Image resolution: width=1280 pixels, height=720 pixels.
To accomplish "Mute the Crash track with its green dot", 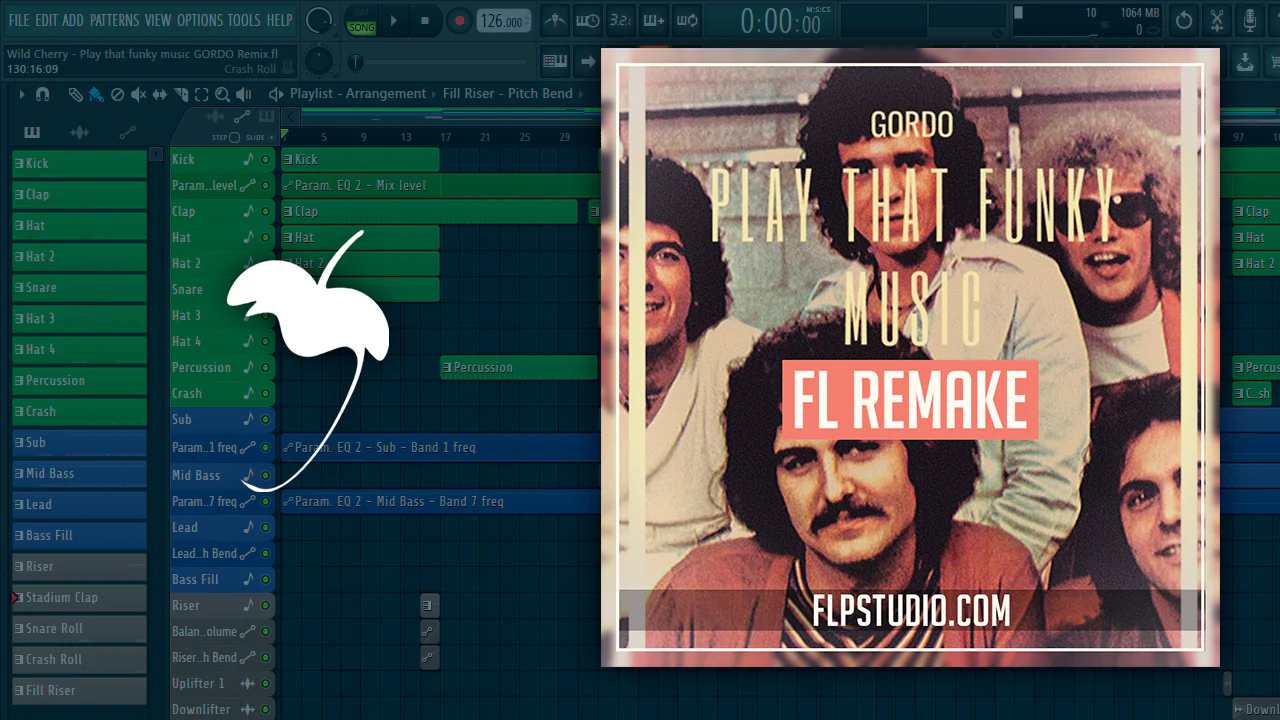I will 265,393.
